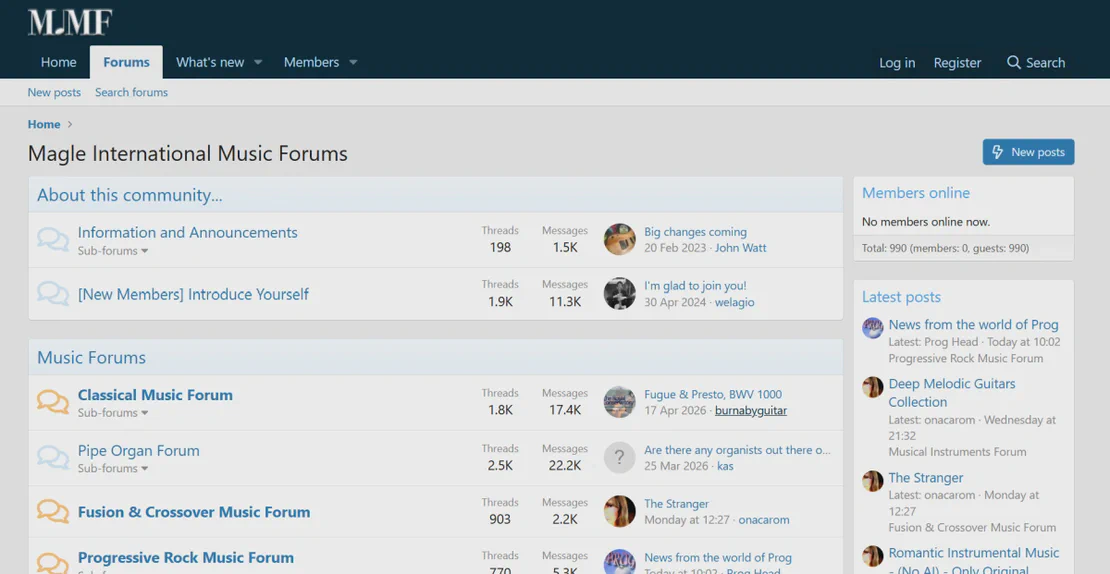Click Music Forums category heading

tap(91, 357)
